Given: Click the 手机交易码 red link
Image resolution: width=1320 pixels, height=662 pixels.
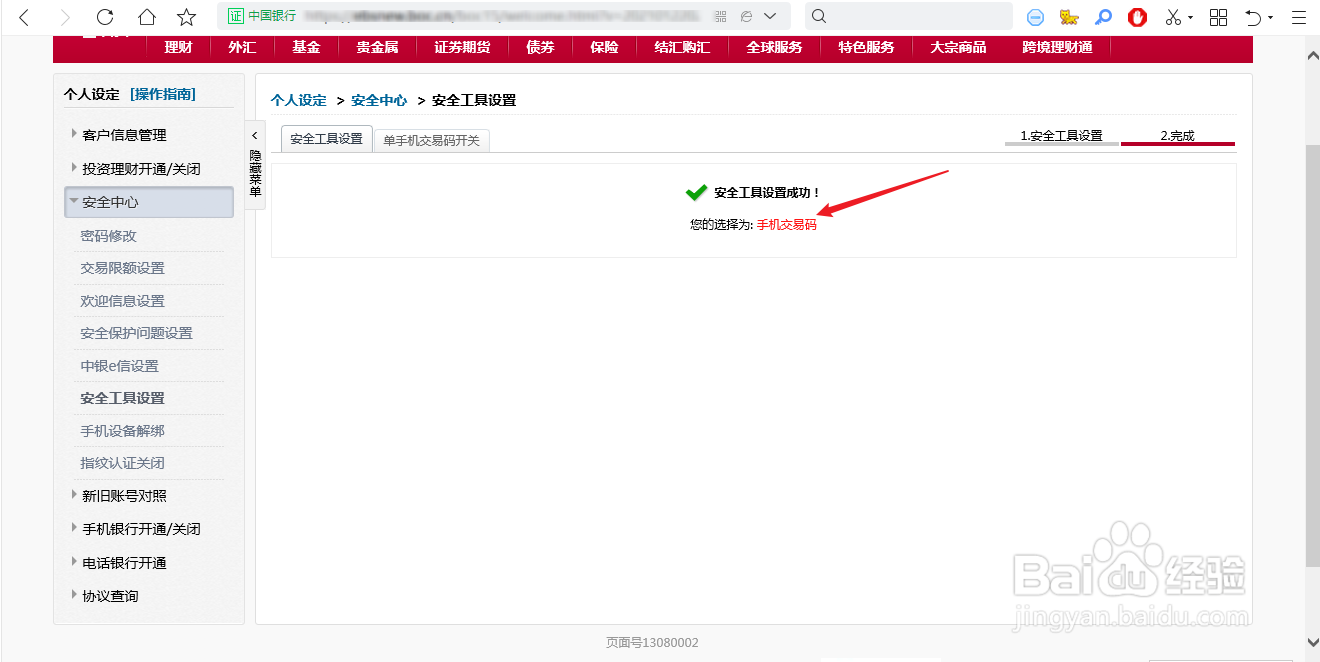Looking at the screenshot, I should [x=788, y=224].
